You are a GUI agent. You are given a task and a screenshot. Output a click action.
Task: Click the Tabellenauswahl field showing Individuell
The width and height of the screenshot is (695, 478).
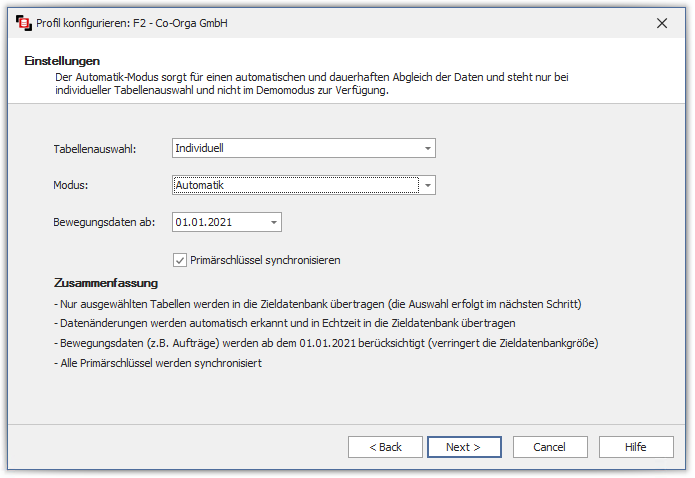tap(295, 148)
